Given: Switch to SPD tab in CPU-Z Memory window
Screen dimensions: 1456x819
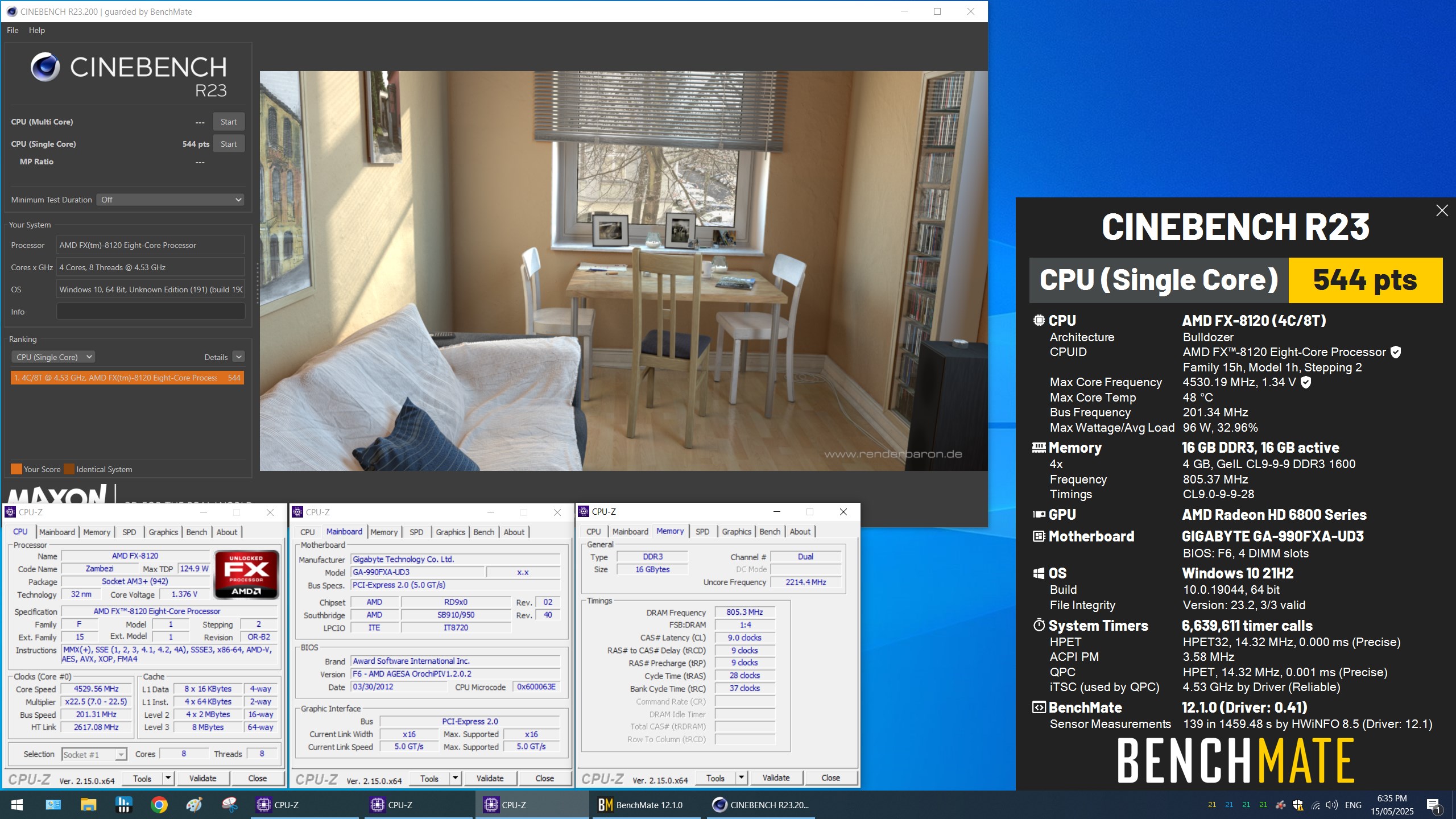Looking at the screenshot, I should [x=702, y=531].
